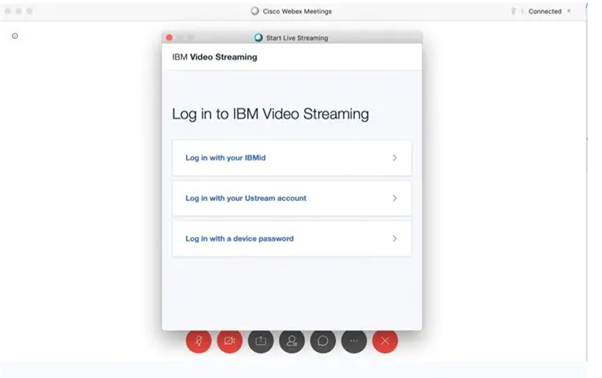Screen dimensions: 602x378
Task: Expand the chevron on the device password row
Action: (x=394, y=239)
